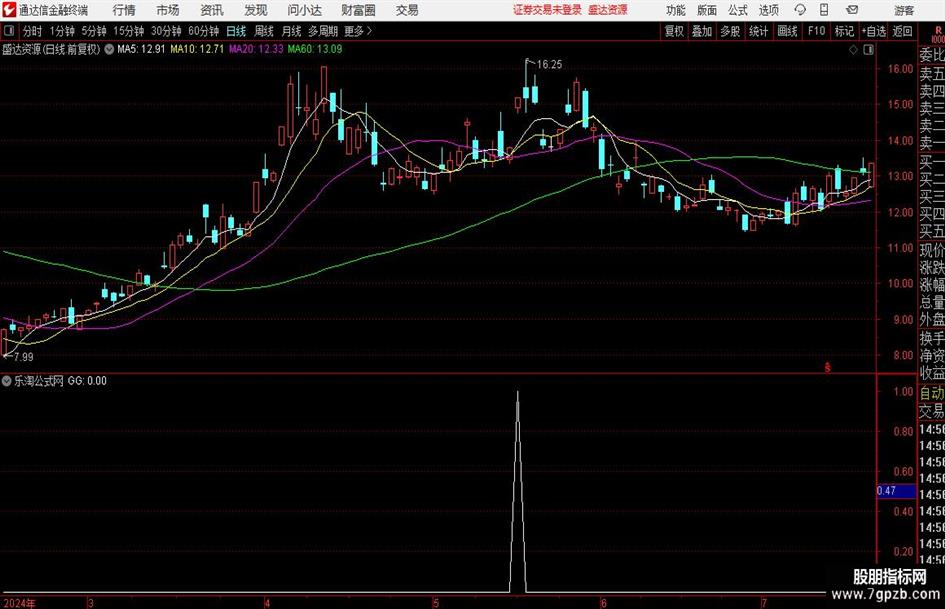Click the TDX red logo icon
945x609 pixels.
click(9, 10)
